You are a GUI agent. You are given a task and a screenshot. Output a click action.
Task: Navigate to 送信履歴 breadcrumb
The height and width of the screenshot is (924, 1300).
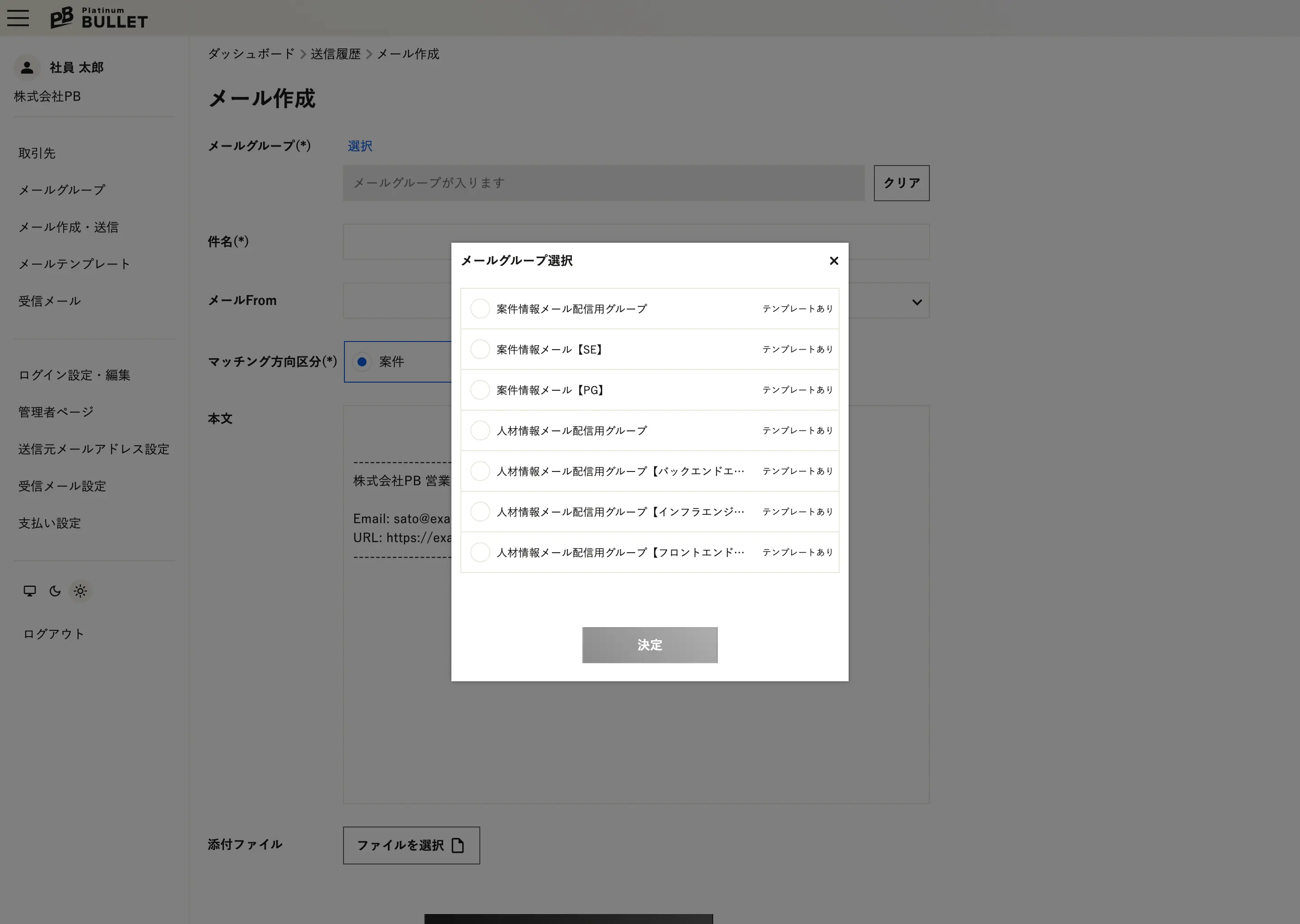pyautogui.click(x=335, y=54)
